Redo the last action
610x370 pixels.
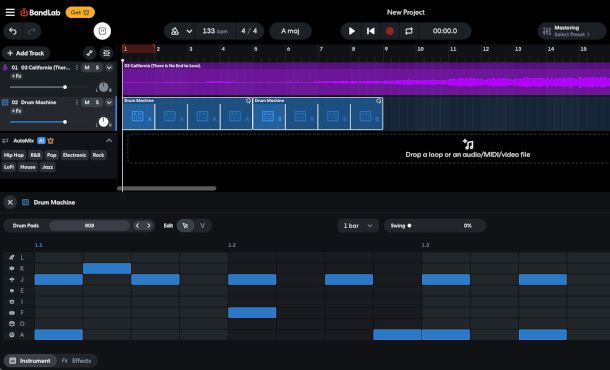[x=32, y=31]
